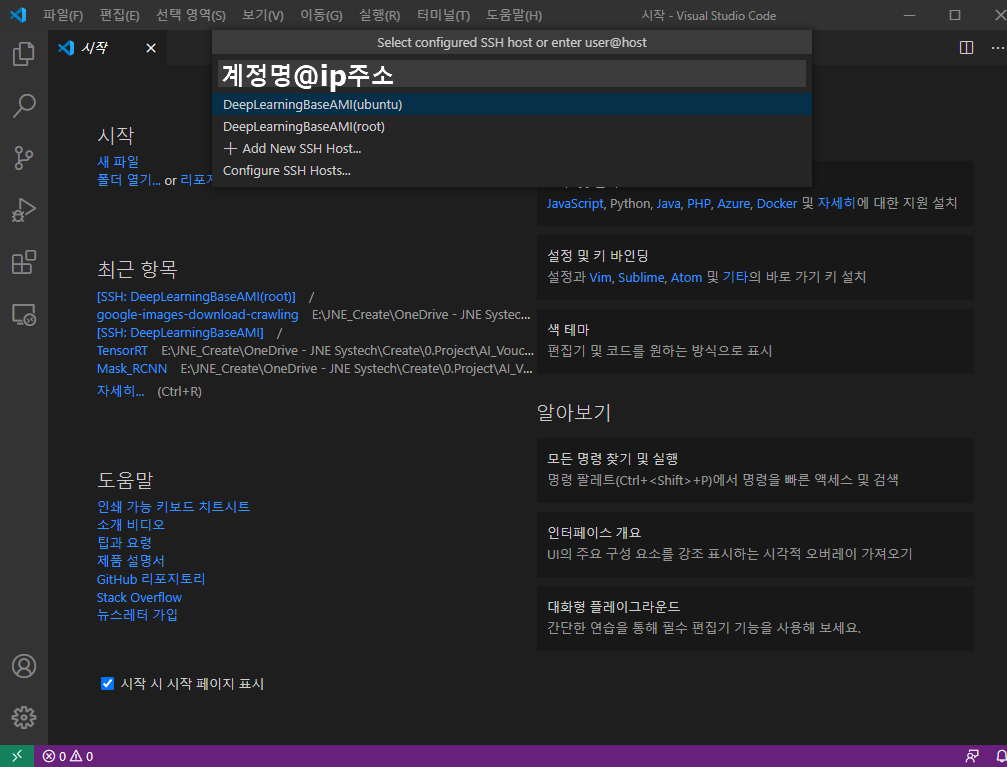Image resolution: width=1007 pixels, height=767 pixels.
Task: Select DeepLearningBaseAMI(ubuntu) host
Action: pos(512,104)
